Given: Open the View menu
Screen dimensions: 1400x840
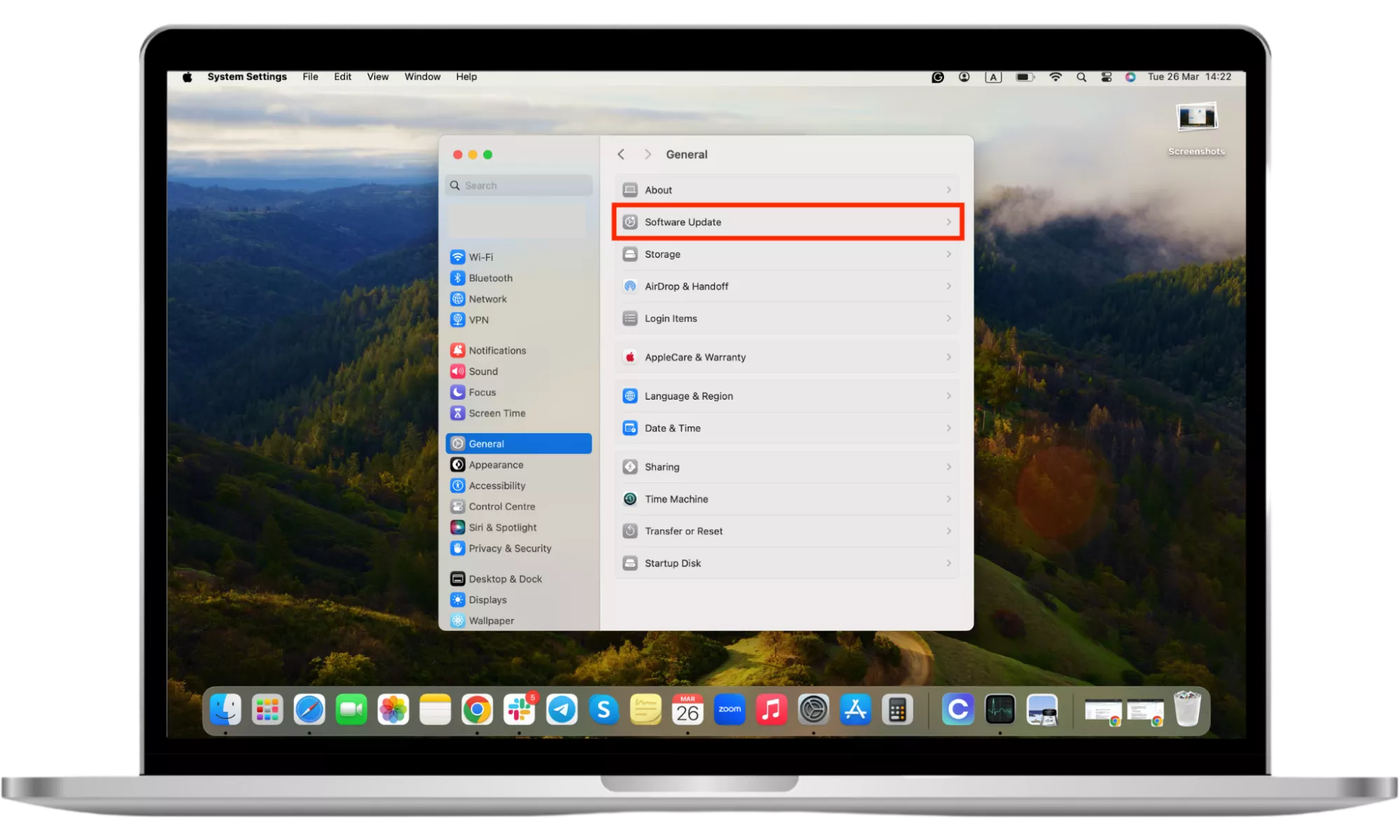Looking at the screenshot, I should click(377, 77).
